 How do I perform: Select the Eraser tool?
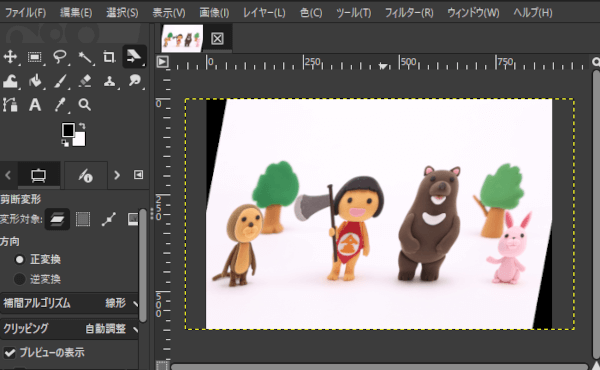85,81
